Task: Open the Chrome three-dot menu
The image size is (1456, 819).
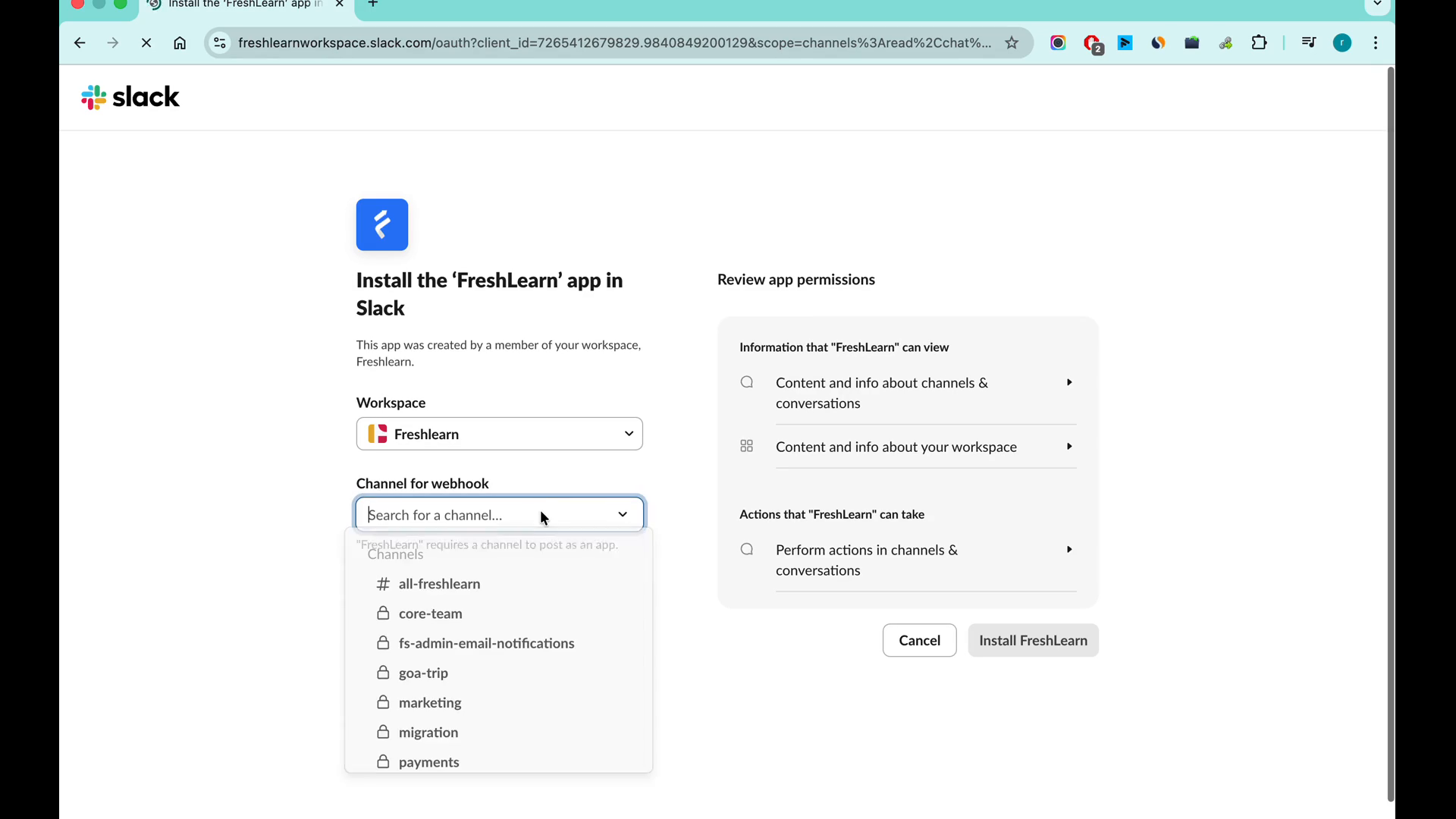Action: coord(1376,43)
